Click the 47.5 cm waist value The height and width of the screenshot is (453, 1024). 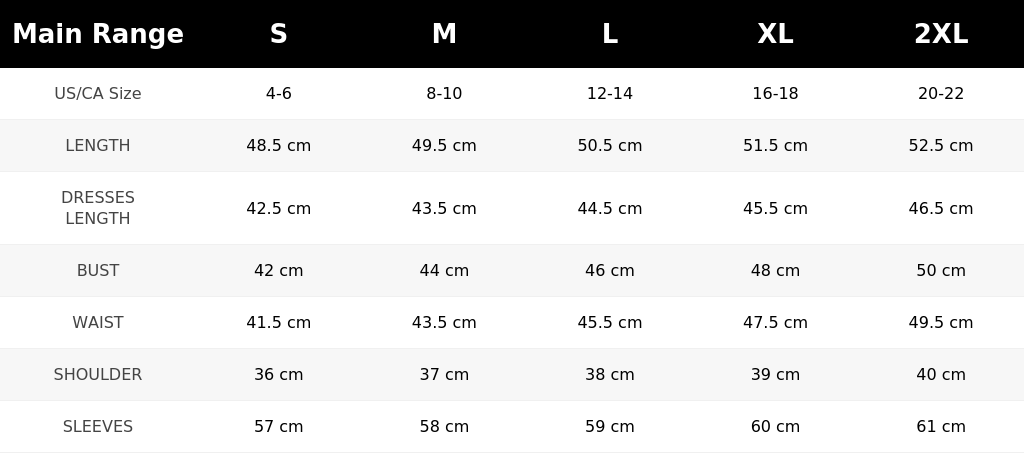[775, 322]
